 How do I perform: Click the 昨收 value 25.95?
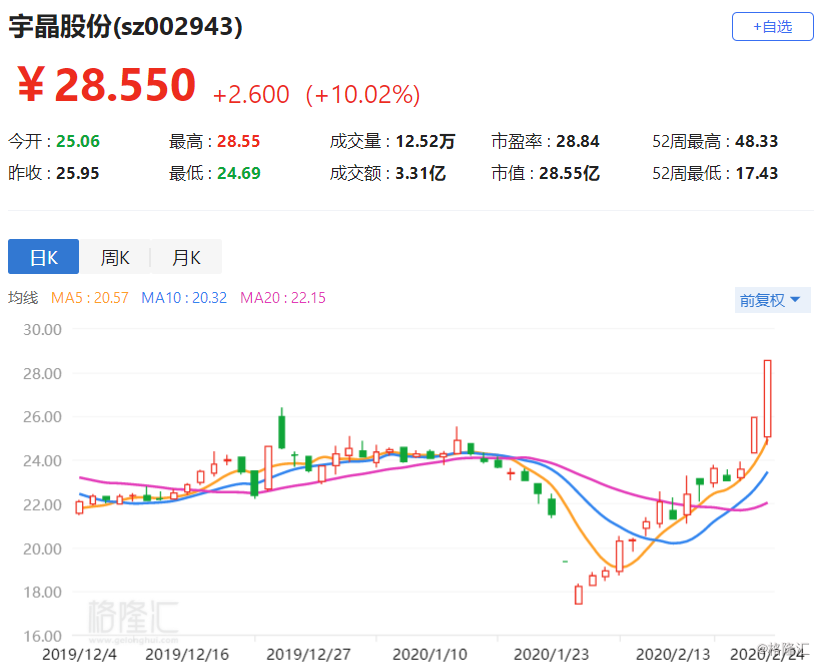[x=78, y=173]
